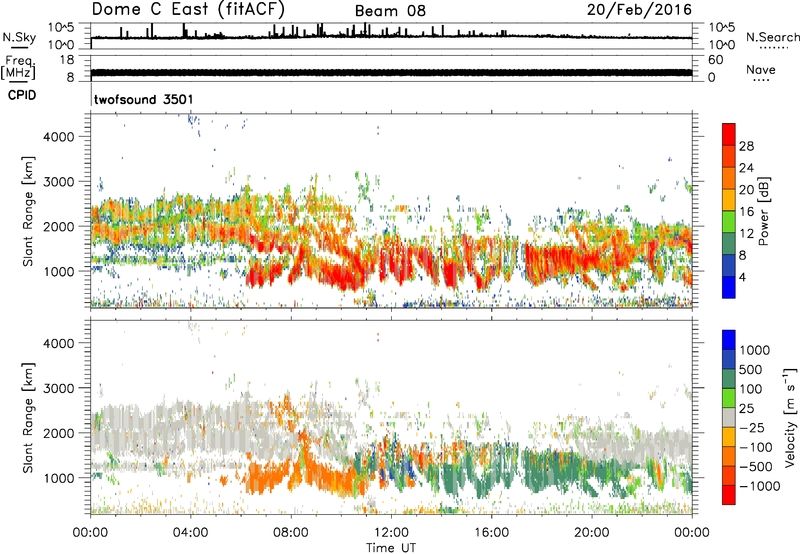Click the black frequency band in the Freq. panel
This screenshot has width=800, height=554.
pyautogui.click(x=391, y=72)
